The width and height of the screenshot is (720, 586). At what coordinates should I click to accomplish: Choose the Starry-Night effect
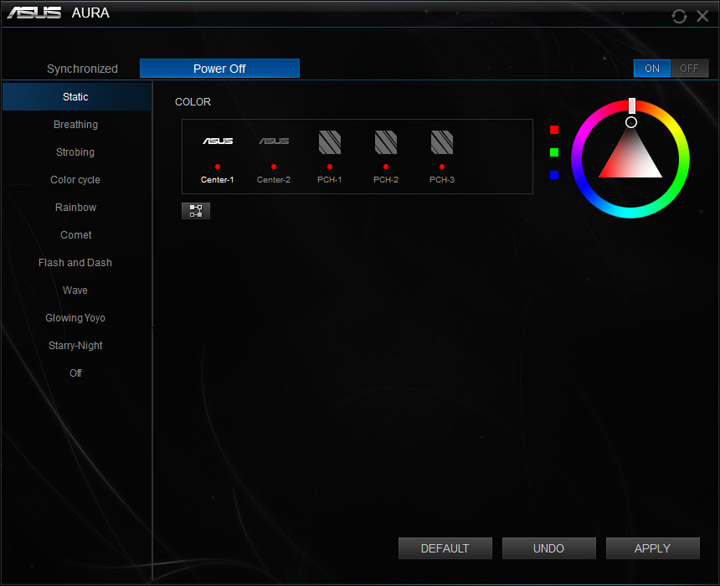coord(75,345)
